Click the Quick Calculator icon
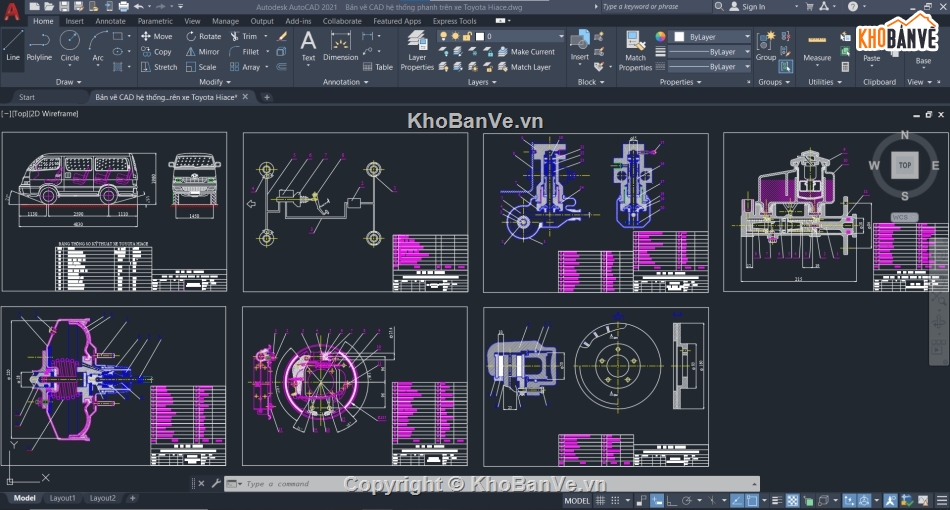 (845, 67)
